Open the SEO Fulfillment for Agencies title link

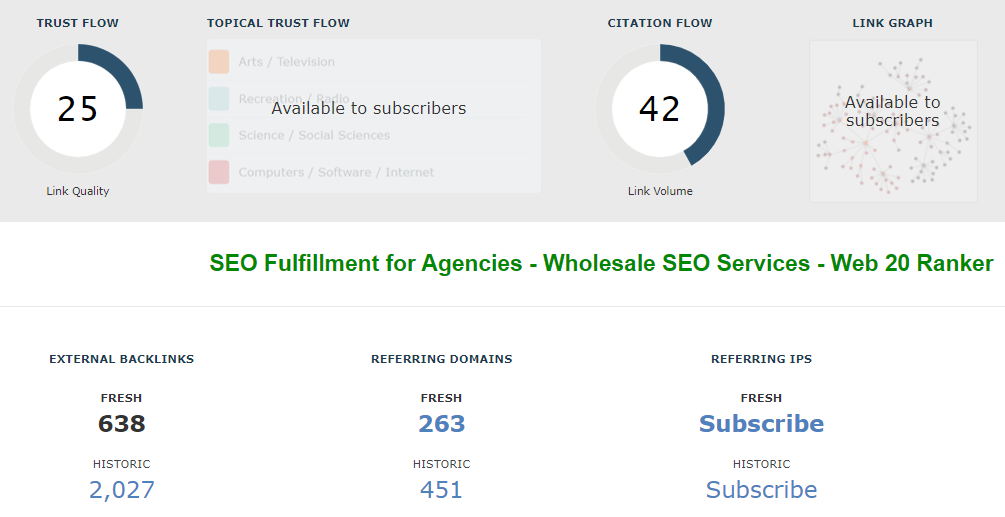click(x=601, y=263)
